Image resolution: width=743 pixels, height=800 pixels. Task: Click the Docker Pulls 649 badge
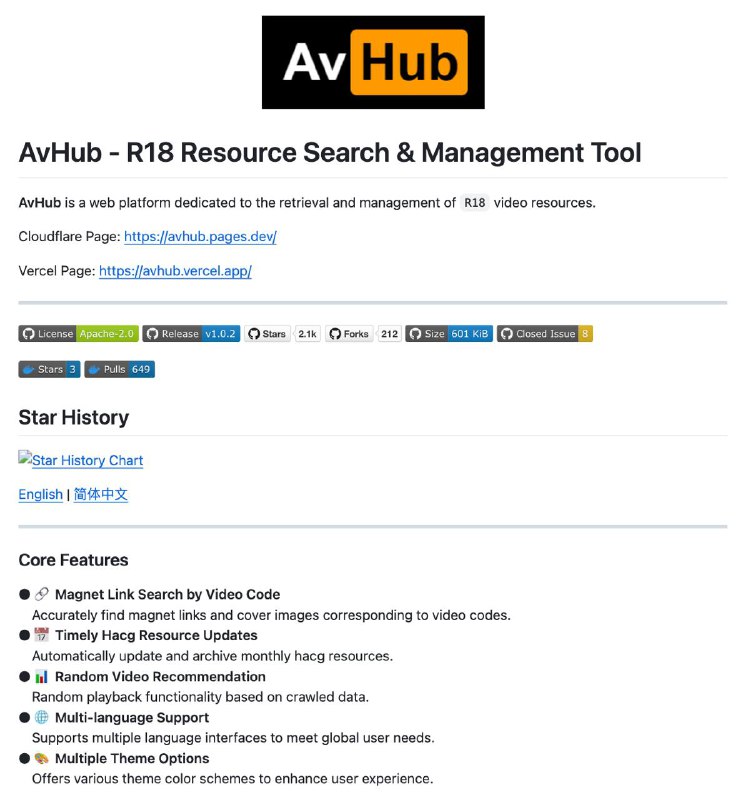tap(119, 369)
